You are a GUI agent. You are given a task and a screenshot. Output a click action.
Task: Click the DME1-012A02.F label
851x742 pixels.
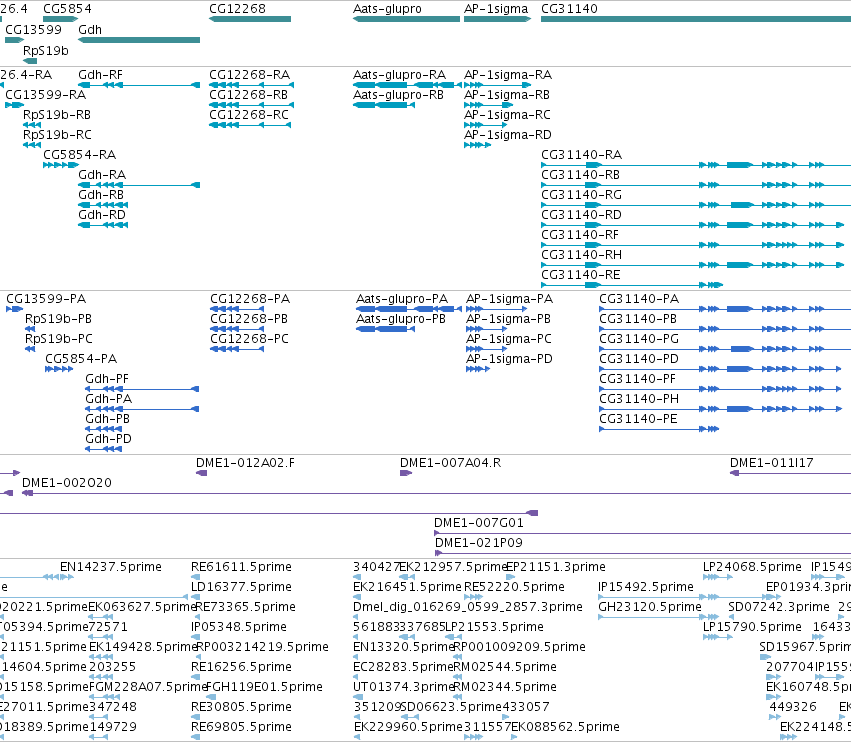pyautogui.click(x=245, y=463)
